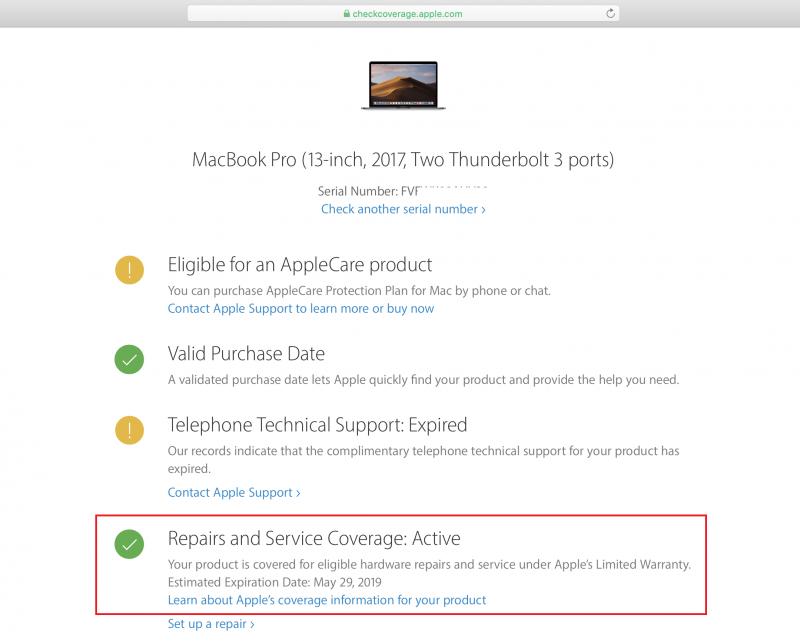
Task: Click the green checkmark next to Valid Purchase Date
Action: tap(130, 359)
